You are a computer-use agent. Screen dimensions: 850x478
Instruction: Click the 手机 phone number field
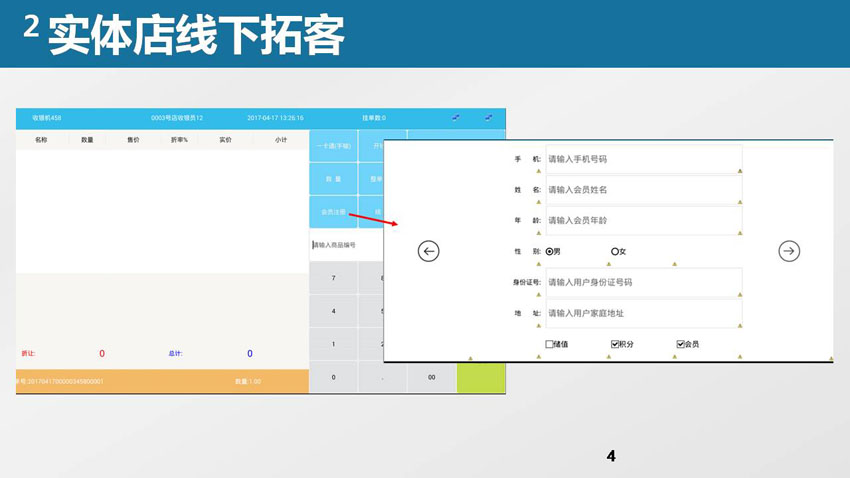643,159
